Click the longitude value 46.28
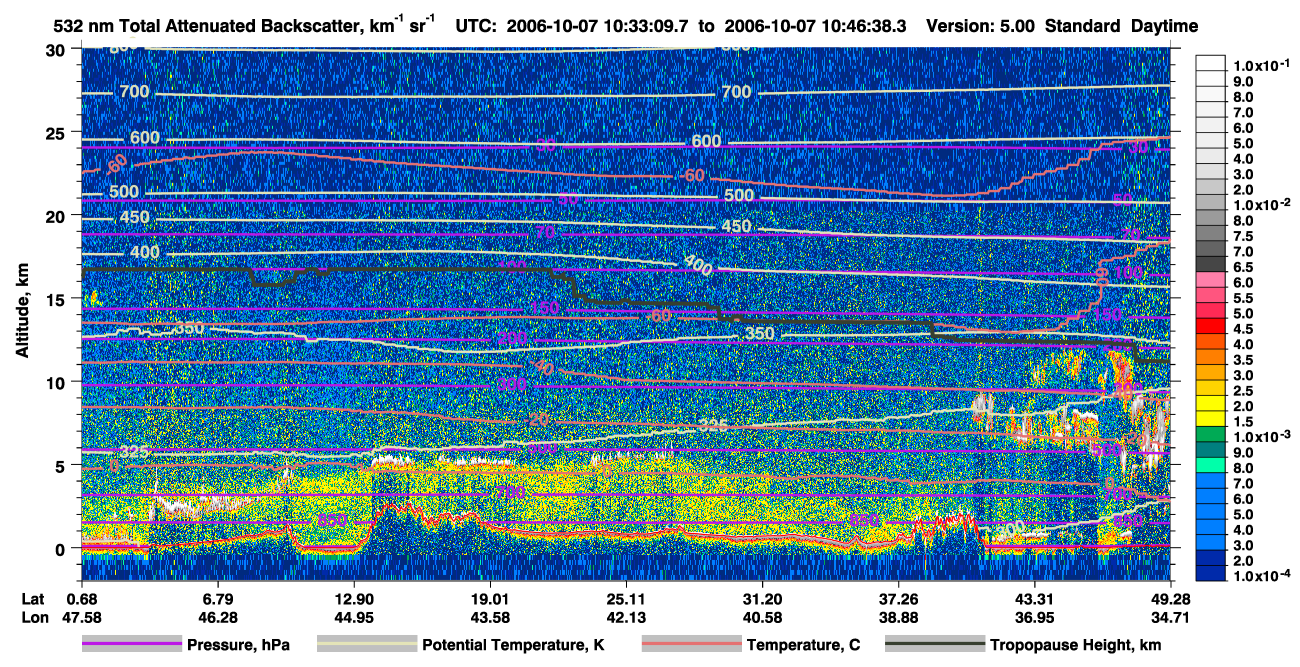 [x=218, y=617]
